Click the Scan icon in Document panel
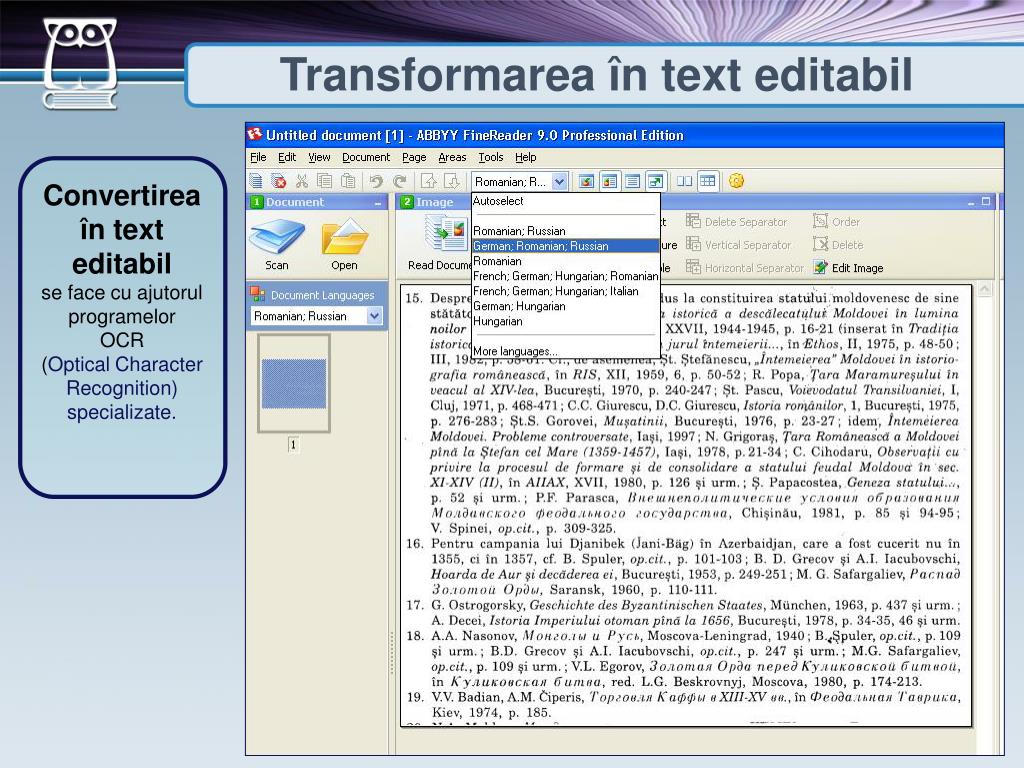 point(277,236)
